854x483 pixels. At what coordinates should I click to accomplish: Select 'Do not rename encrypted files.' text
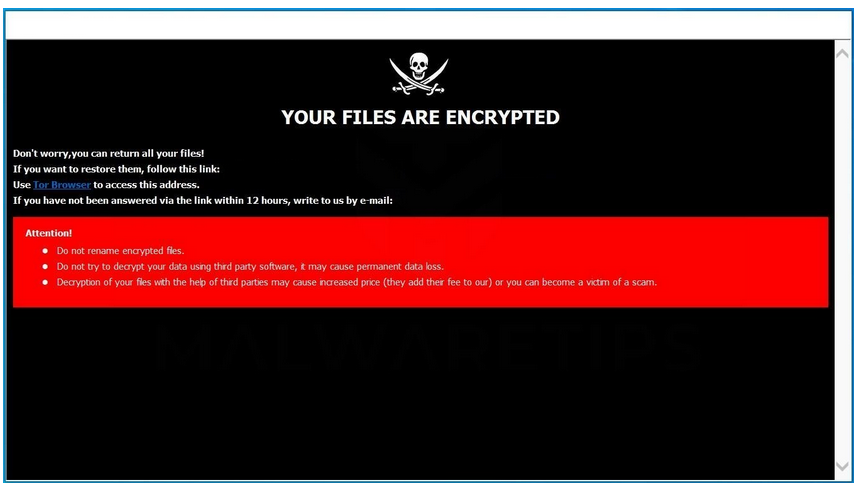(x=120, y=251)
